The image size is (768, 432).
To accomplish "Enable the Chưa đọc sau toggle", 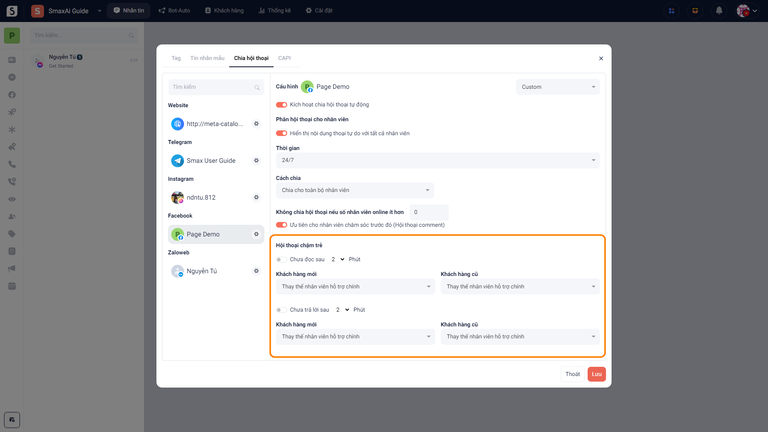I will (x=281, y=258).
